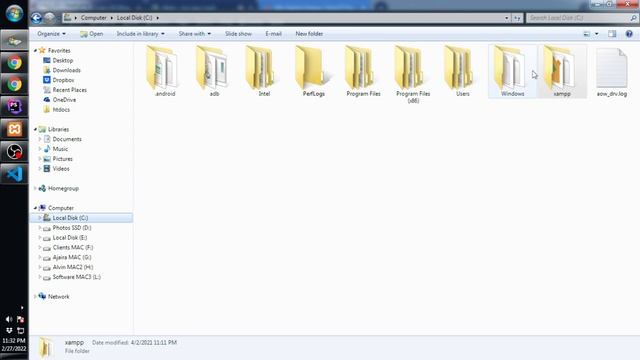
Task: Click the search magnifier icon
Action: [x=633, y=18]
